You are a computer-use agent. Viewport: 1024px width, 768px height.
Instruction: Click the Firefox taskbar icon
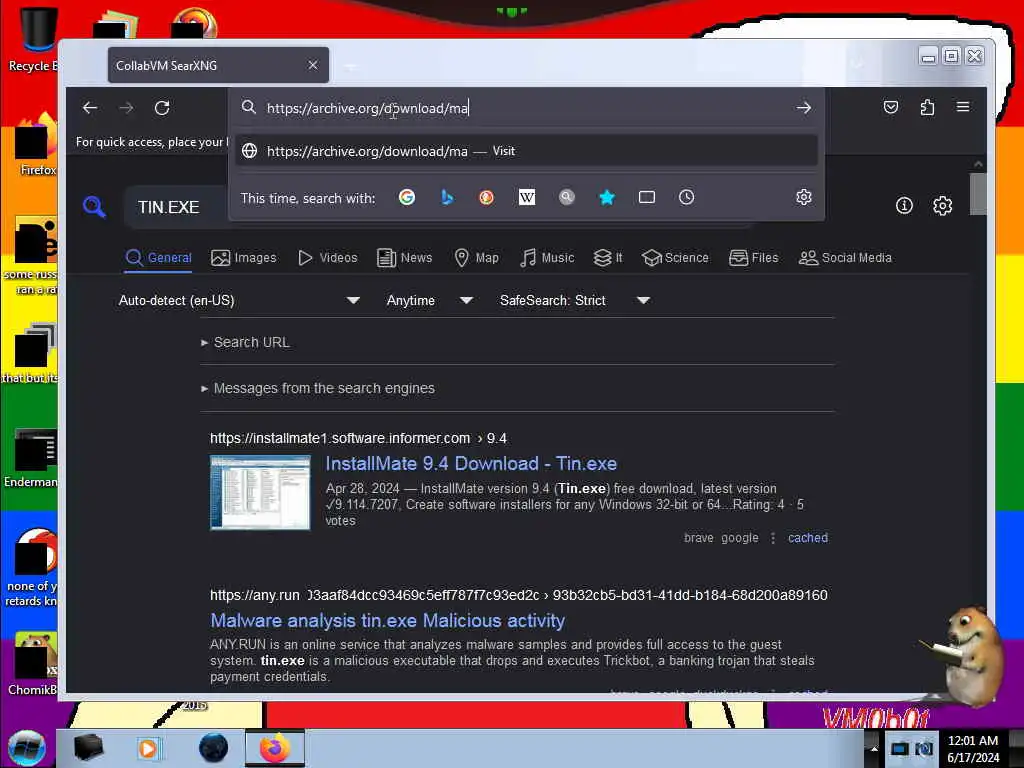275,748
